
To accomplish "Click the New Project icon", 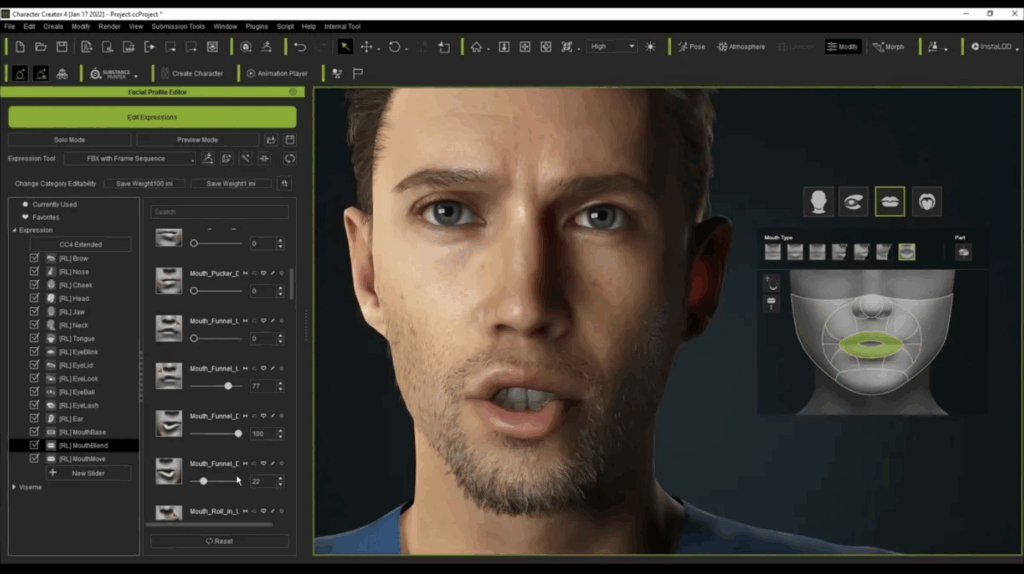I will [20, 47].
